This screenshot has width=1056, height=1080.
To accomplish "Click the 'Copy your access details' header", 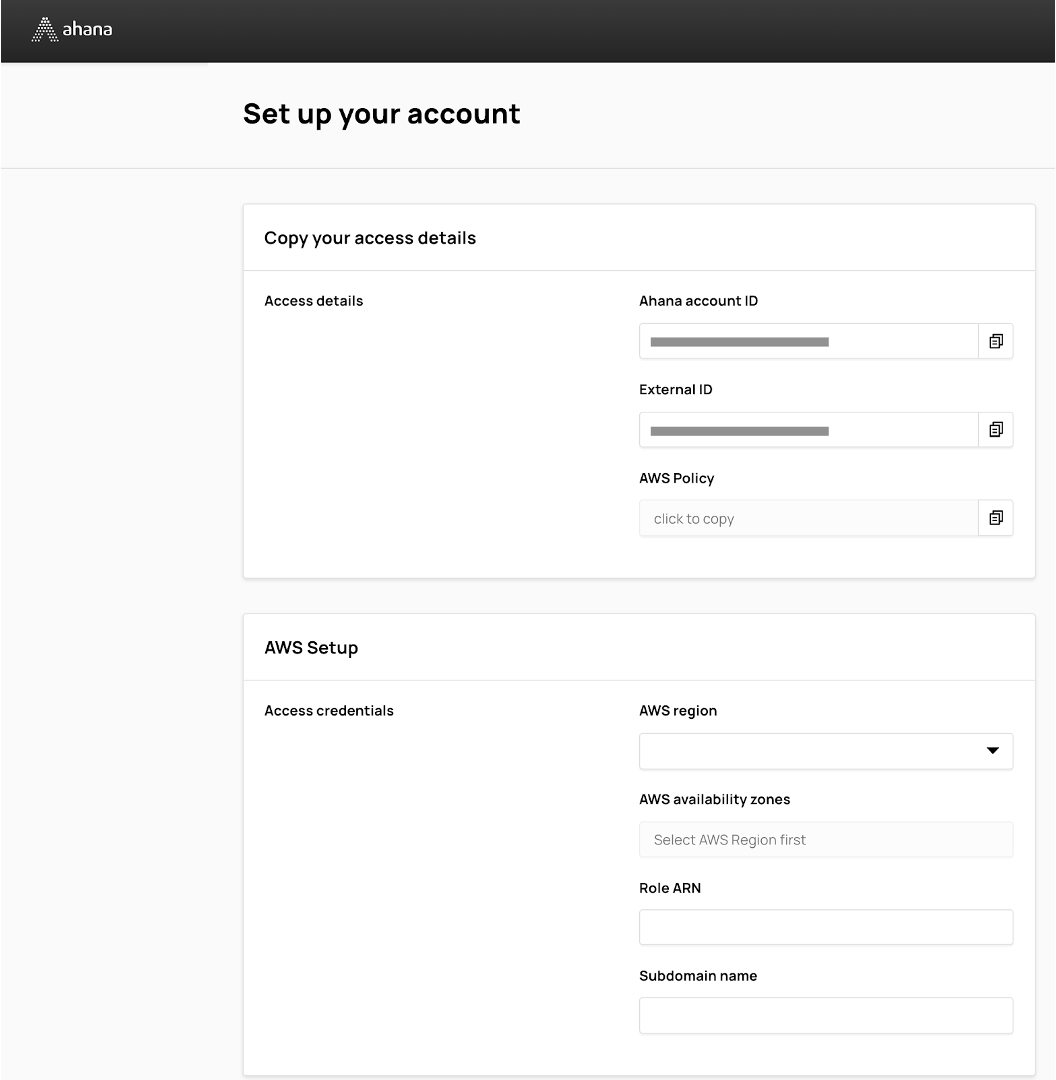I will pos(370,238).
